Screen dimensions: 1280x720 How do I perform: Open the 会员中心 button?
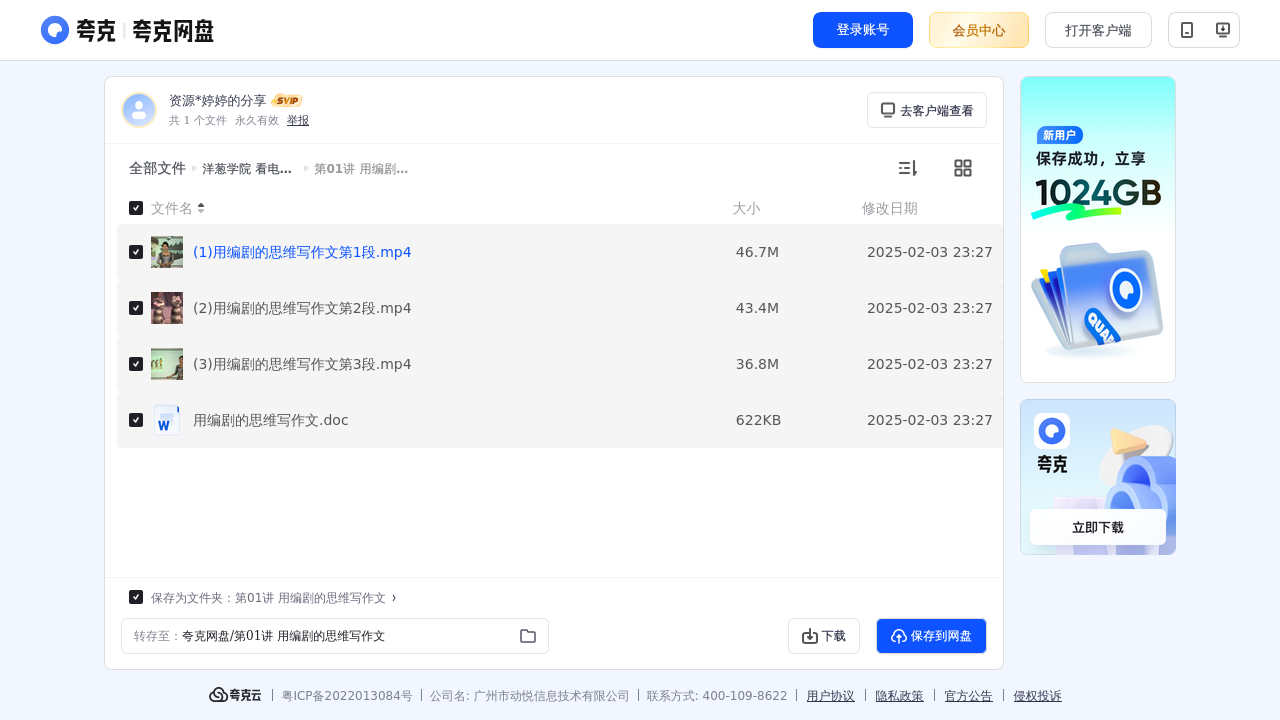point(979,30)
